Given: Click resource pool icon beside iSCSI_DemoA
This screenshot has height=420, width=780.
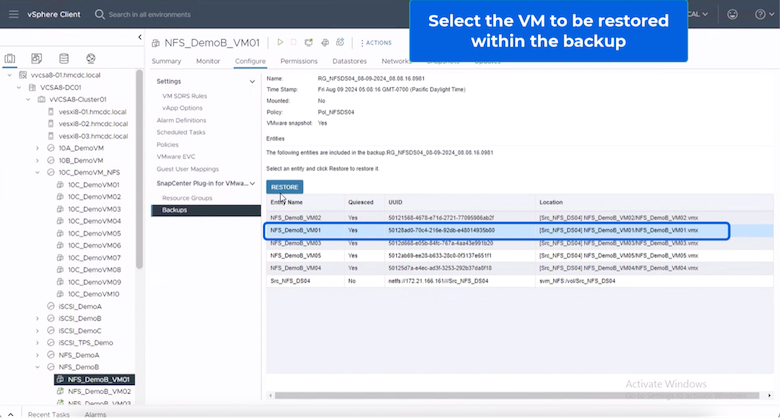Looking at the screenshot, I should 51,307.
